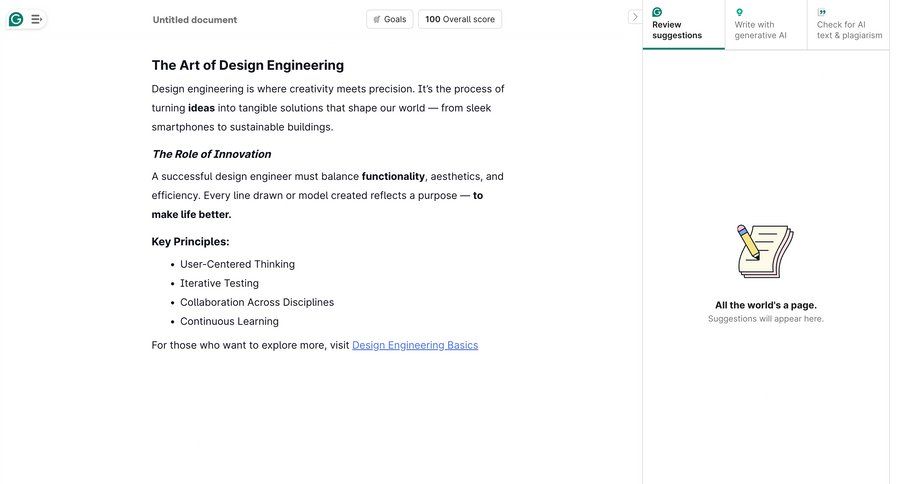
Task: Click the bullet Iterative Testing
Action: 219,283
